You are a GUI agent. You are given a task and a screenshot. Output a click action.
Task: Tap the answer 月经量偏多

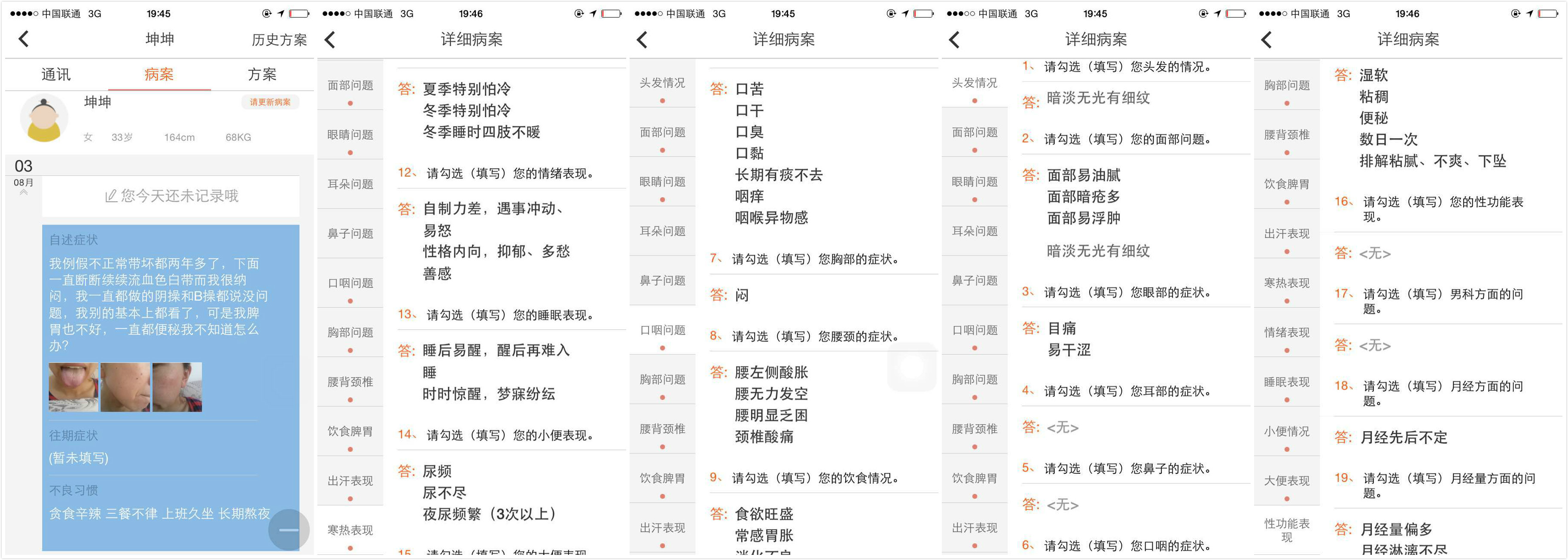(x=1396, y=529)
